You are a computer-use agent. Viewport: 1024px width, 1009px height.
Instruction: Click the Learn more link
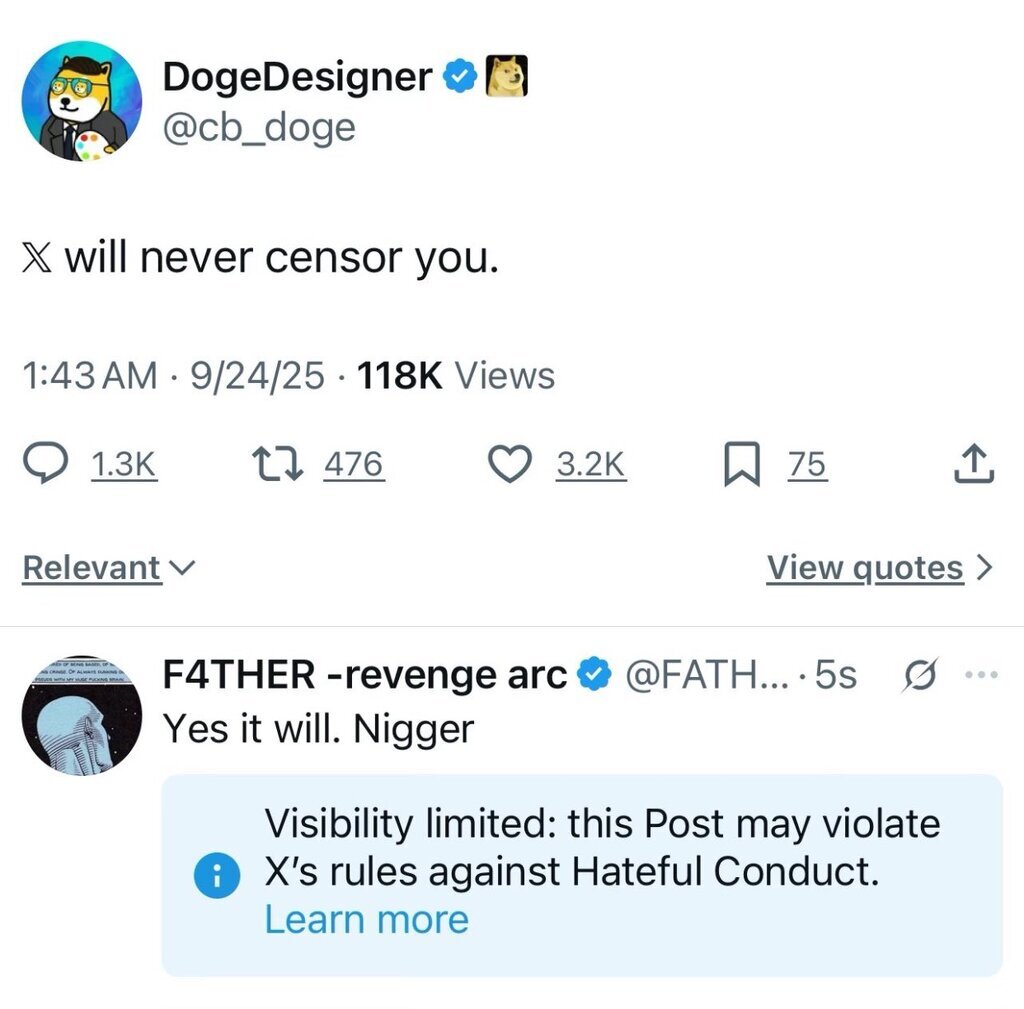point(366,920)
